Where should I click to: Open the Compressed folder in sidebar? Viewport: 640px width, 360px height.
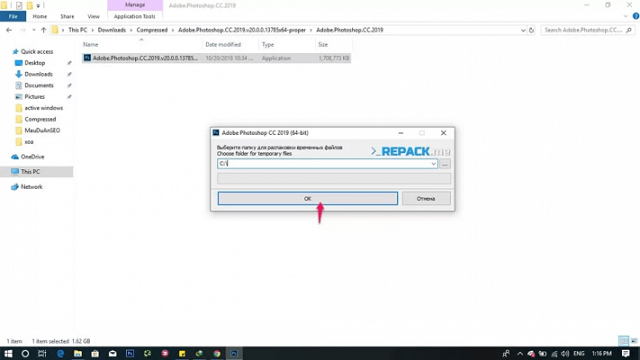click(40, 119)
